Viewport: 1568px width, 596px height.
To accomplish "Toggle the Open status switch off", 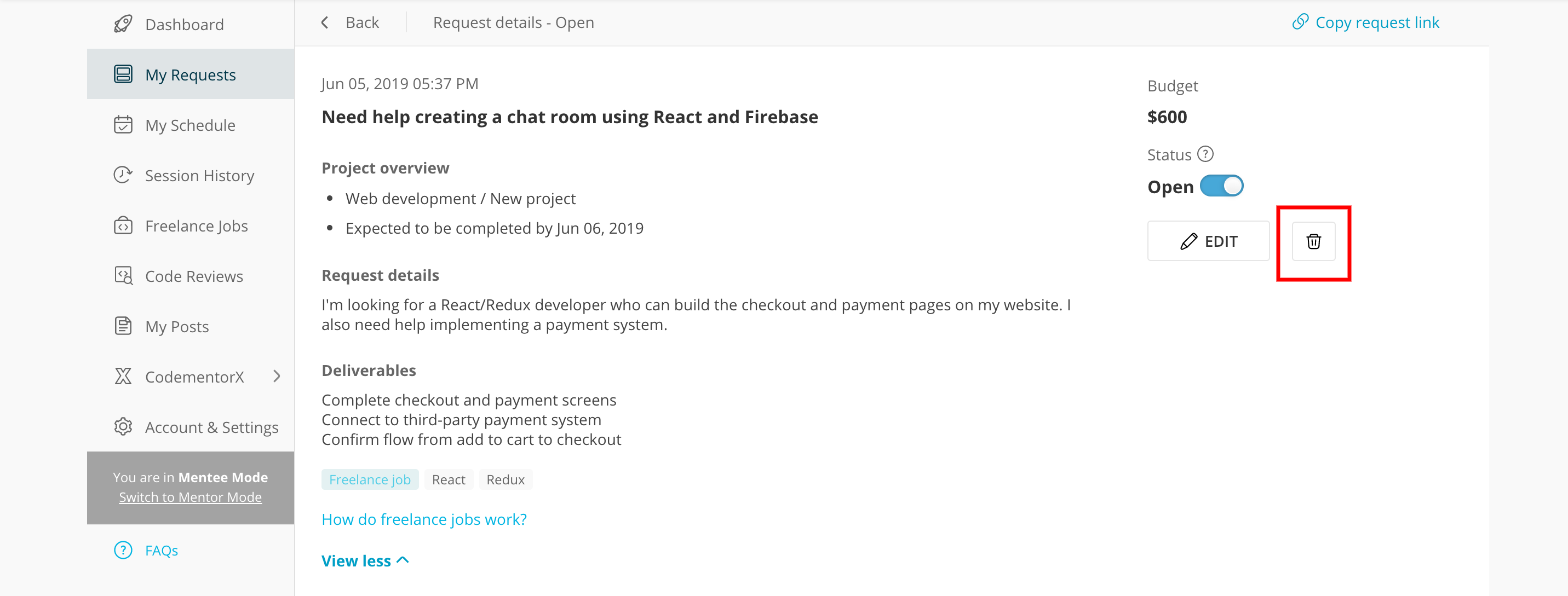I will pyautogui.click(x=1221, y=186).
